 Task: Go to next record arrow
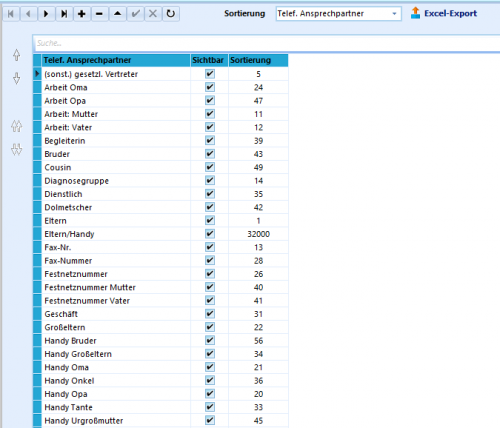pyautogui.click(x=46, y=14)
